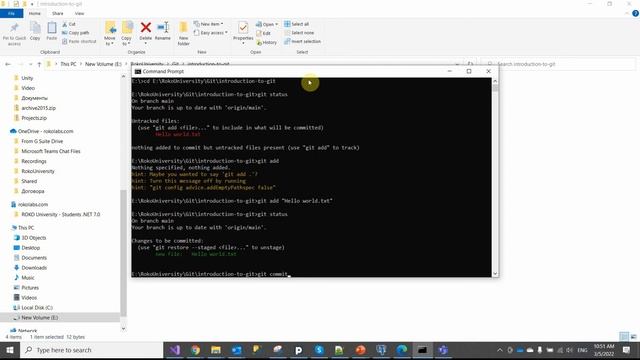Click Paste shortcut in ribbon
640x360 pixels.
[80, 41]
